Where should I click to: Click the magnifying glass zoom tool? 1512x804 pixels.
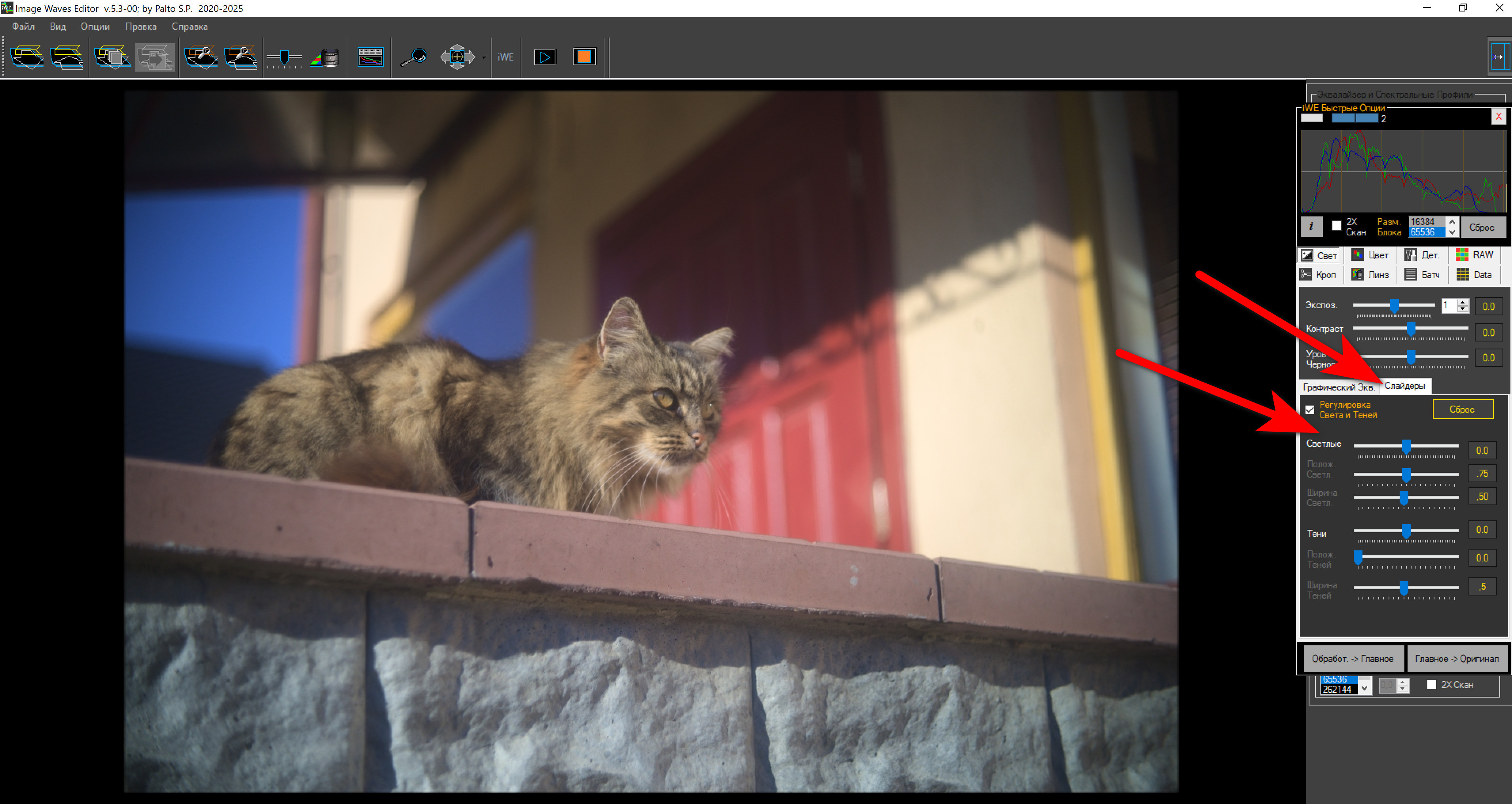click(x=413, y=57)
